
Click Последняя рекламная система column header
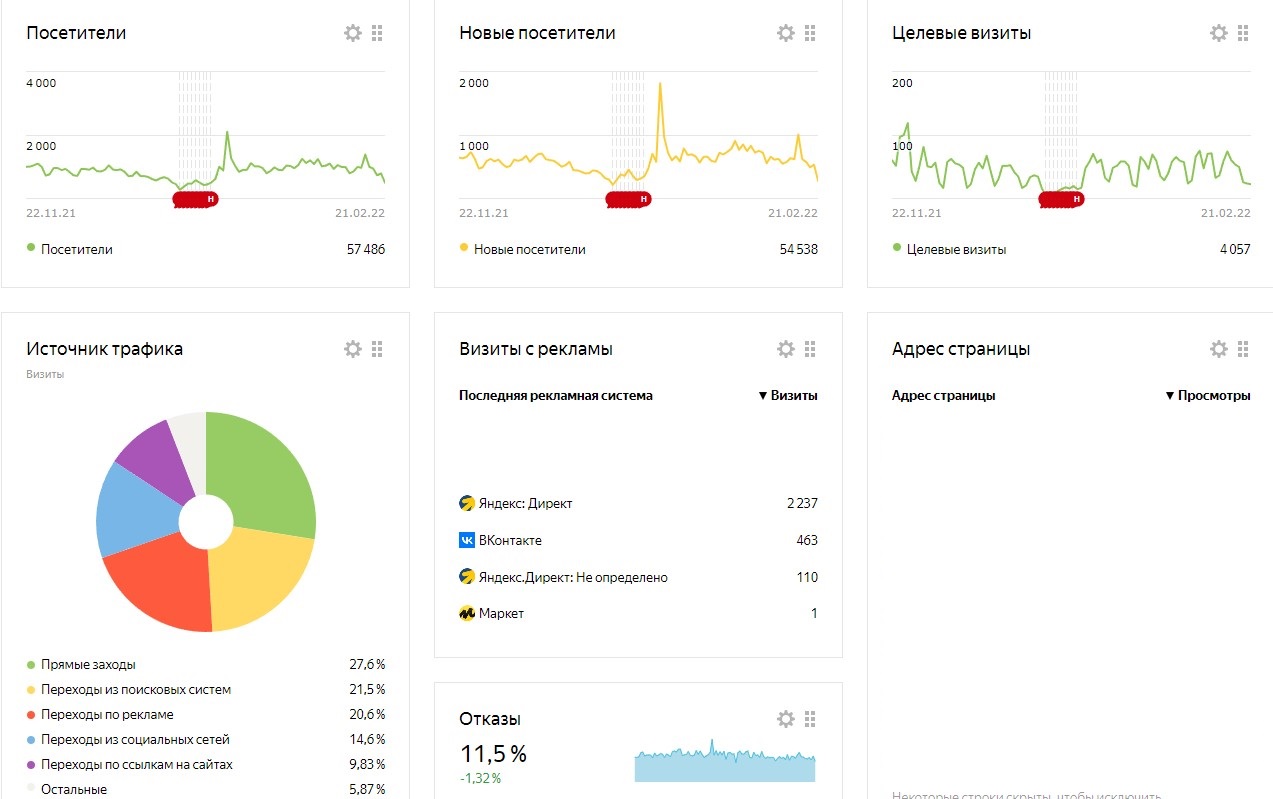click(556, 395)
